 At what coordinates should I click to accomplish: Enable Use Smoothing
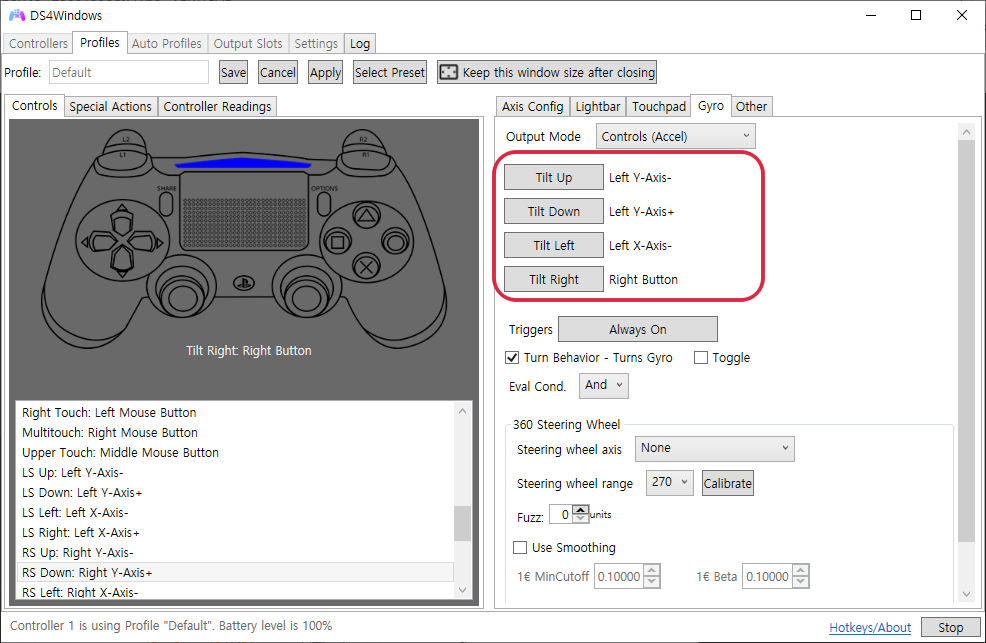point(520,547)
